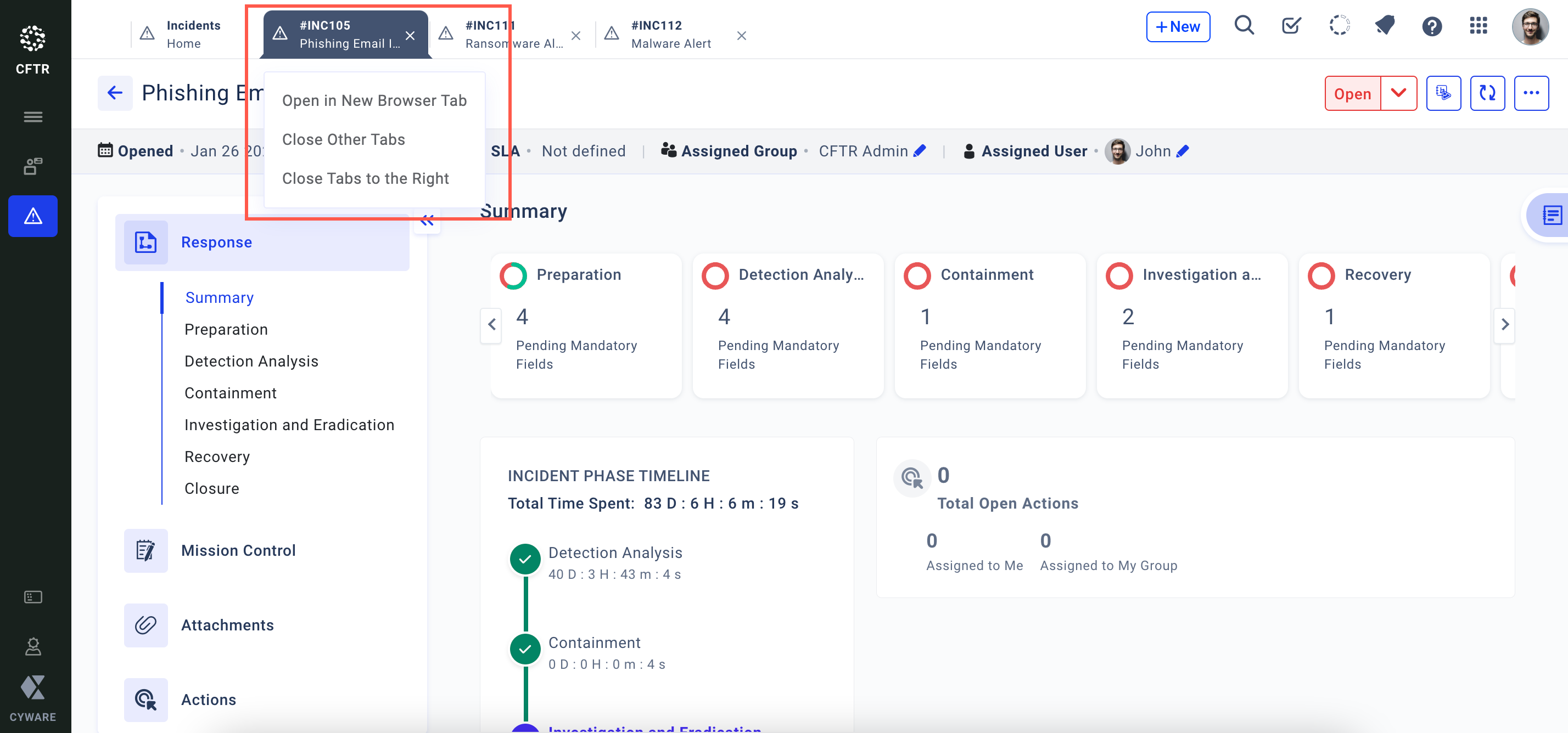Click the notifications bell icon
This screenshot has width=1568, height=733.
point(1383,27)
